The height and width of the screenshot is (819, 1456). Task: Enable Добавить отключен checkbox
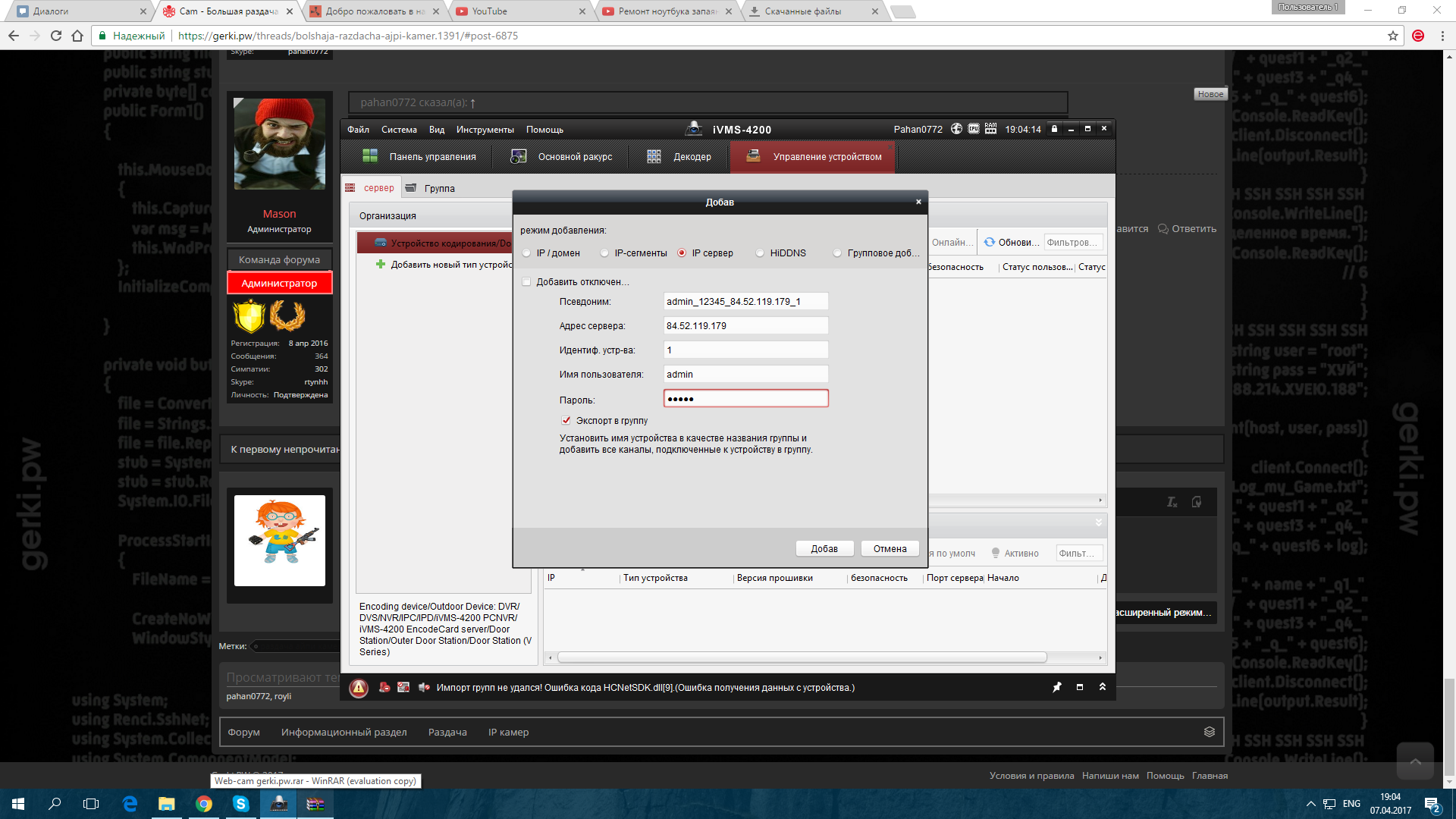527,282
